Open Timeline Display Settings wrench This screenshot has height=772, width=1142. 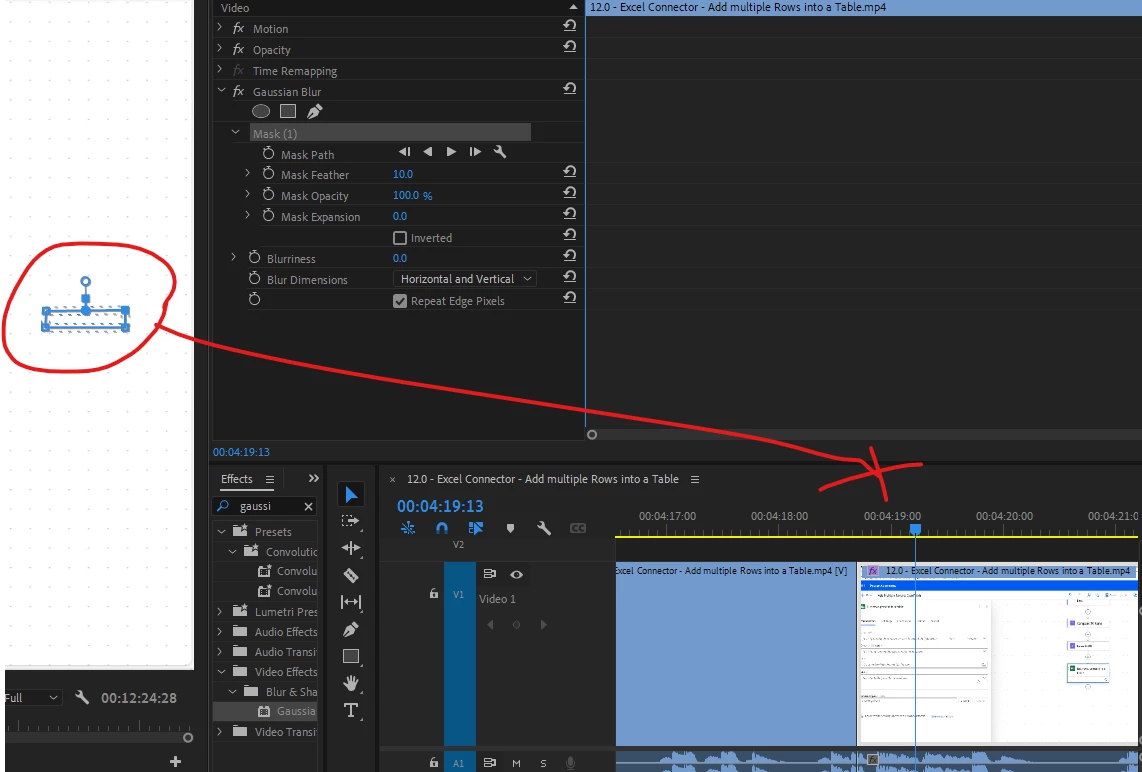point(543,528)
